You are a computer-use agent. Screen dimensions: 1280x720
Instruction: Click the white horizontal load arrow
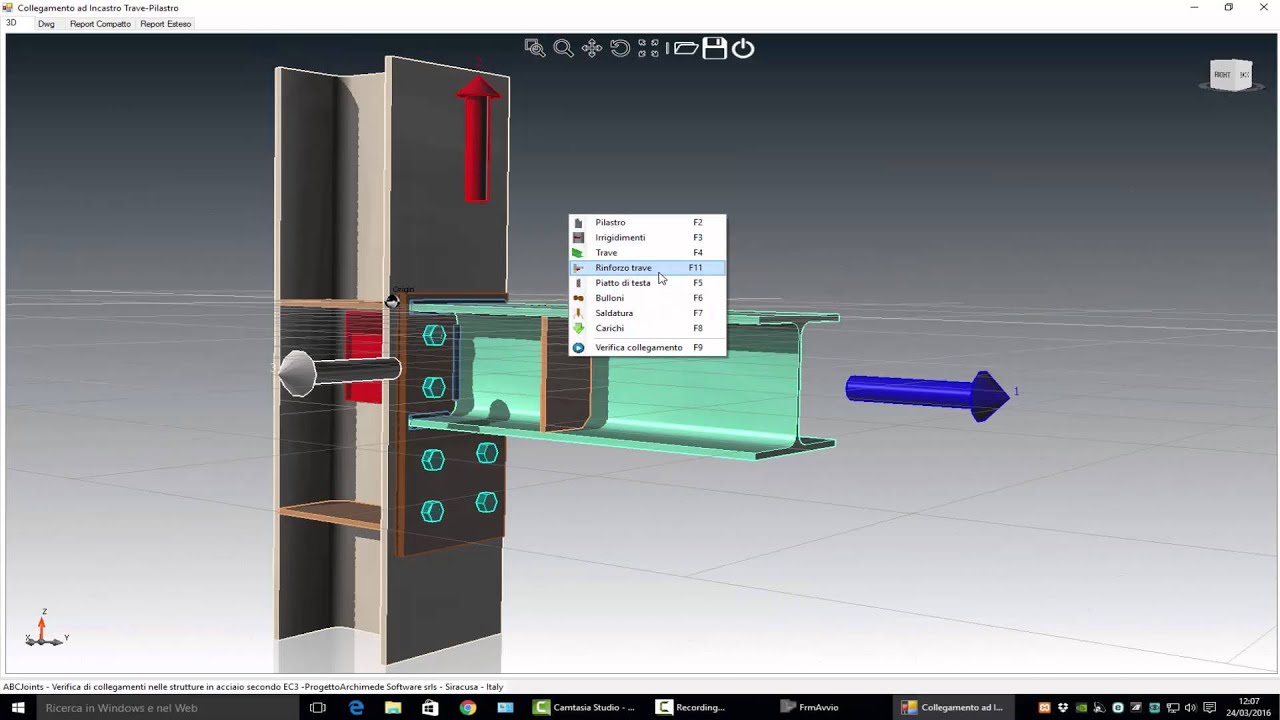[x=338, y=372]
